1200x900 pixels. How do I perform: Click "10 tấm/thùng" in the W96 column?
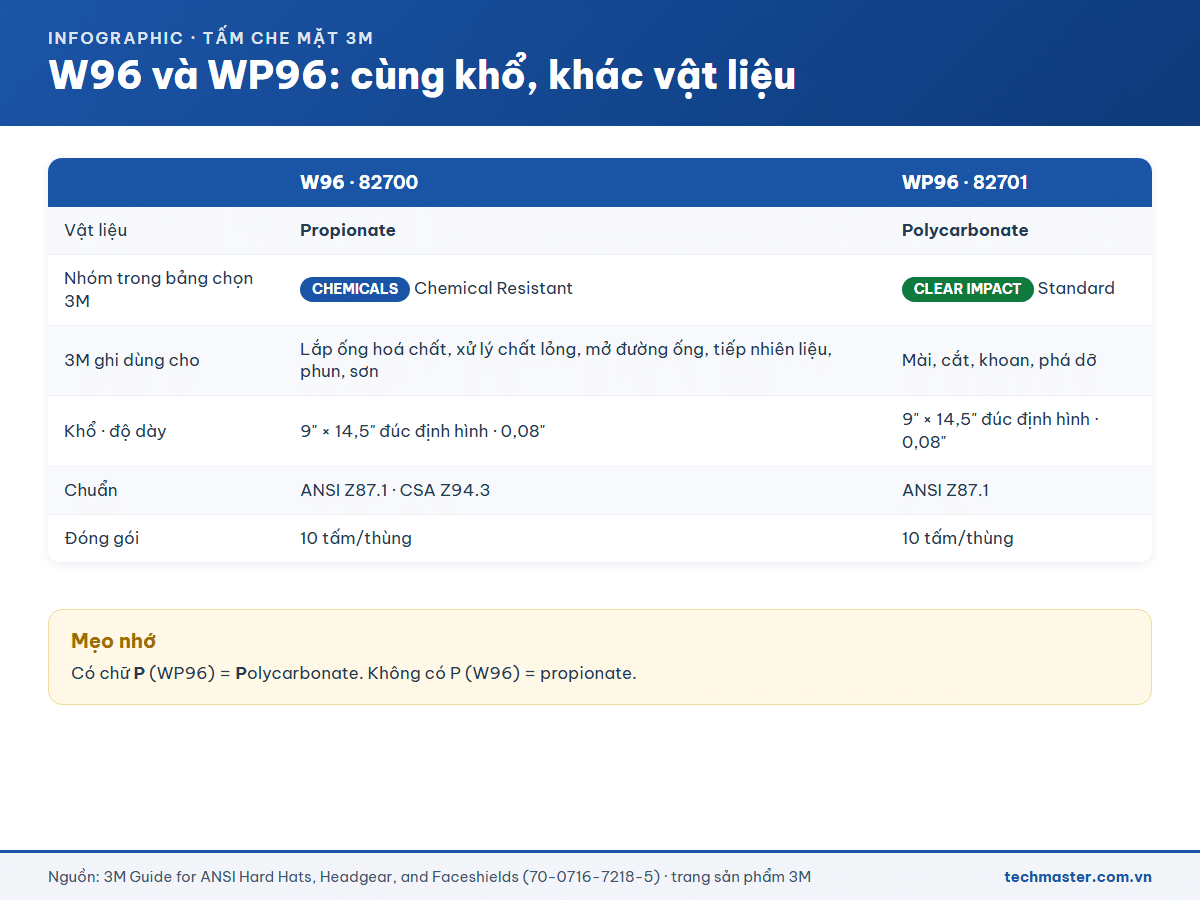356,538
